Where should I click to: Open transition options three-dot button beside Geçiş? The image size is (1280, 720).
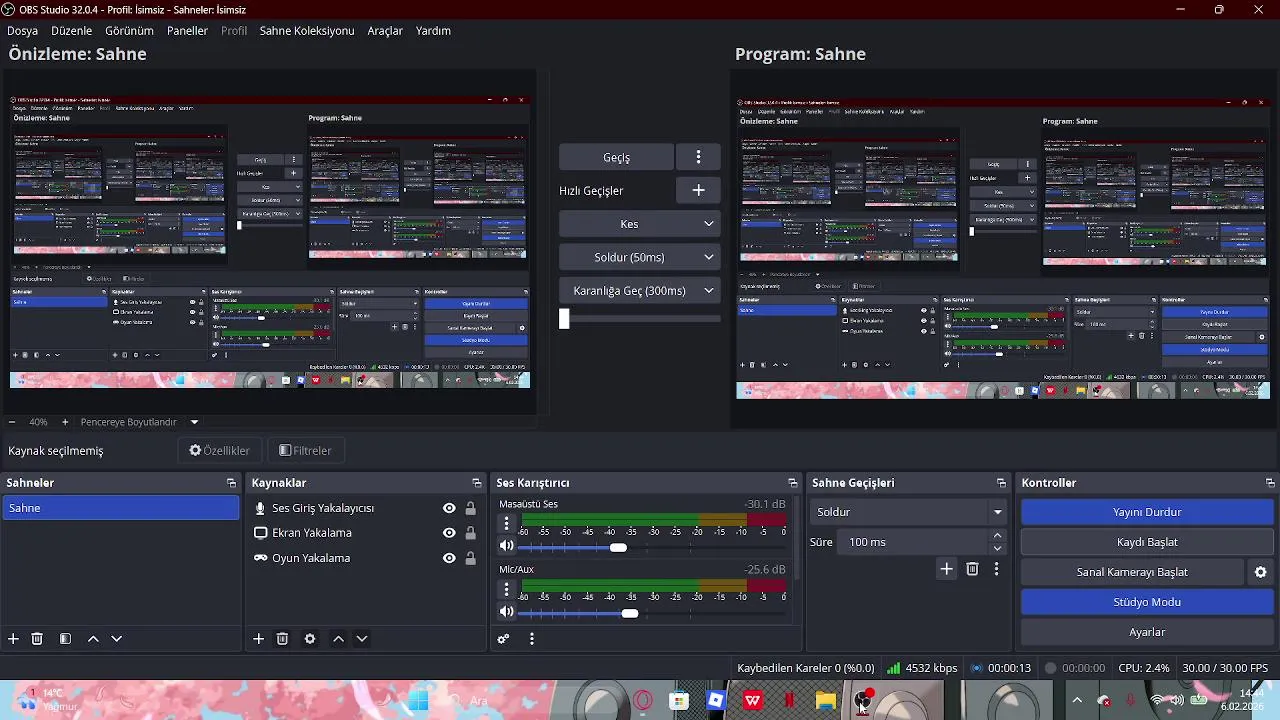point(699,157)
